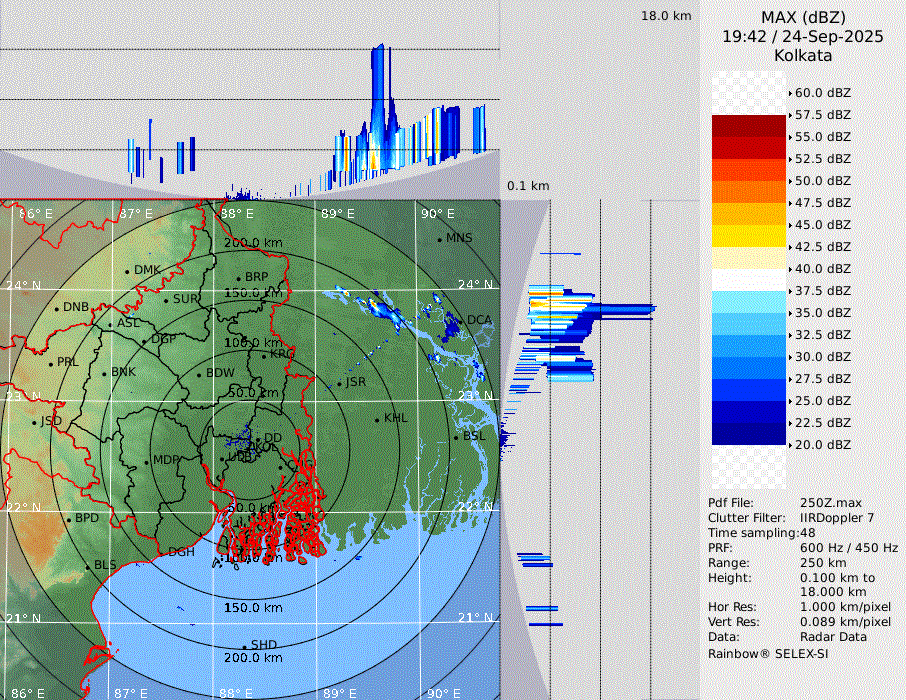Click the Rainbow SELEX-SI text
The height and width of the screenshot is (700, 906).
[x=768, y=653]
